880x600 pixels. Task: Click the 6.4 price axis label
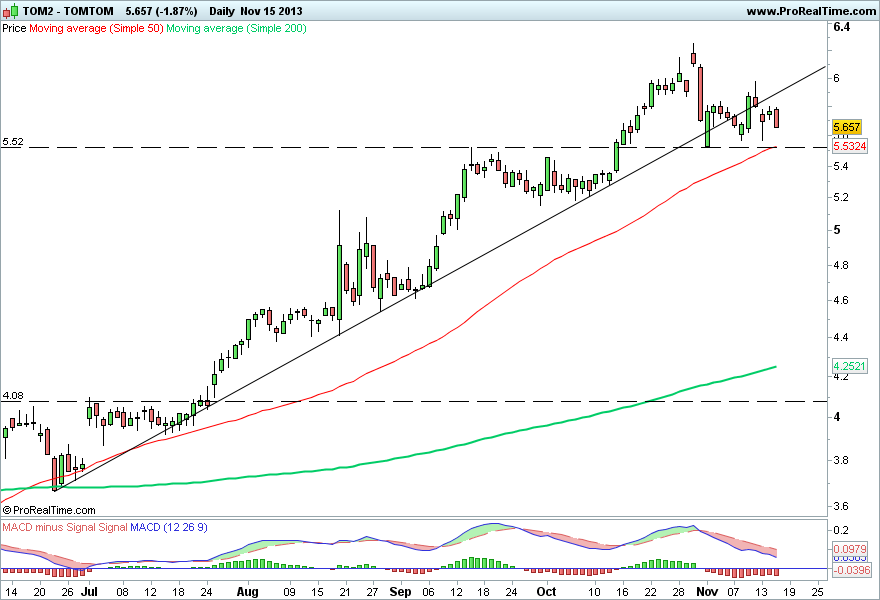842,26
